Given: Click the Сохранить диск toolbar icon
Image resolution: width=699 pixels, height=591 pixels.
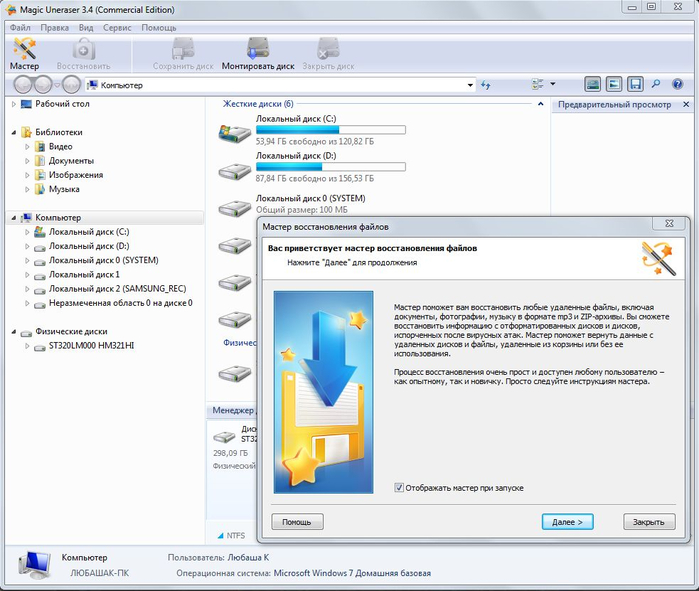Looking at the screenshot, I should coord(183,54).
